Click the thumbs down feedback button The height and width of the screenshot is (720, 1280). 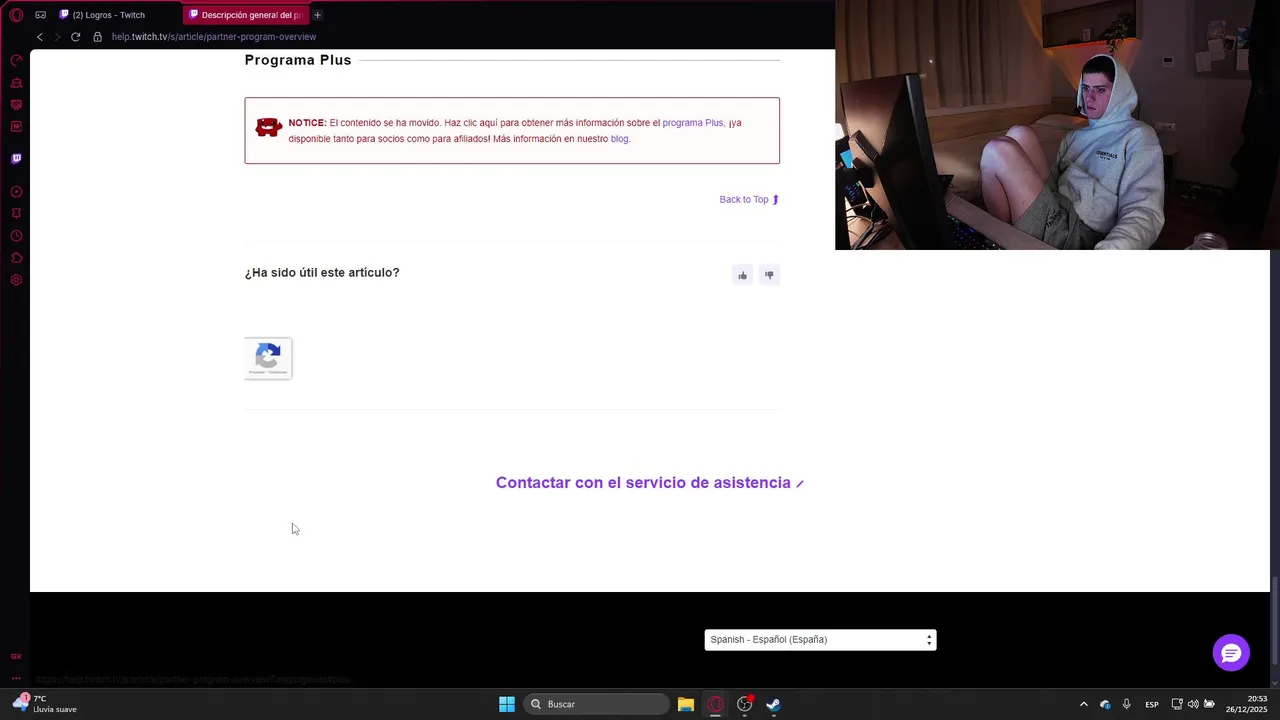pos(769,275)
